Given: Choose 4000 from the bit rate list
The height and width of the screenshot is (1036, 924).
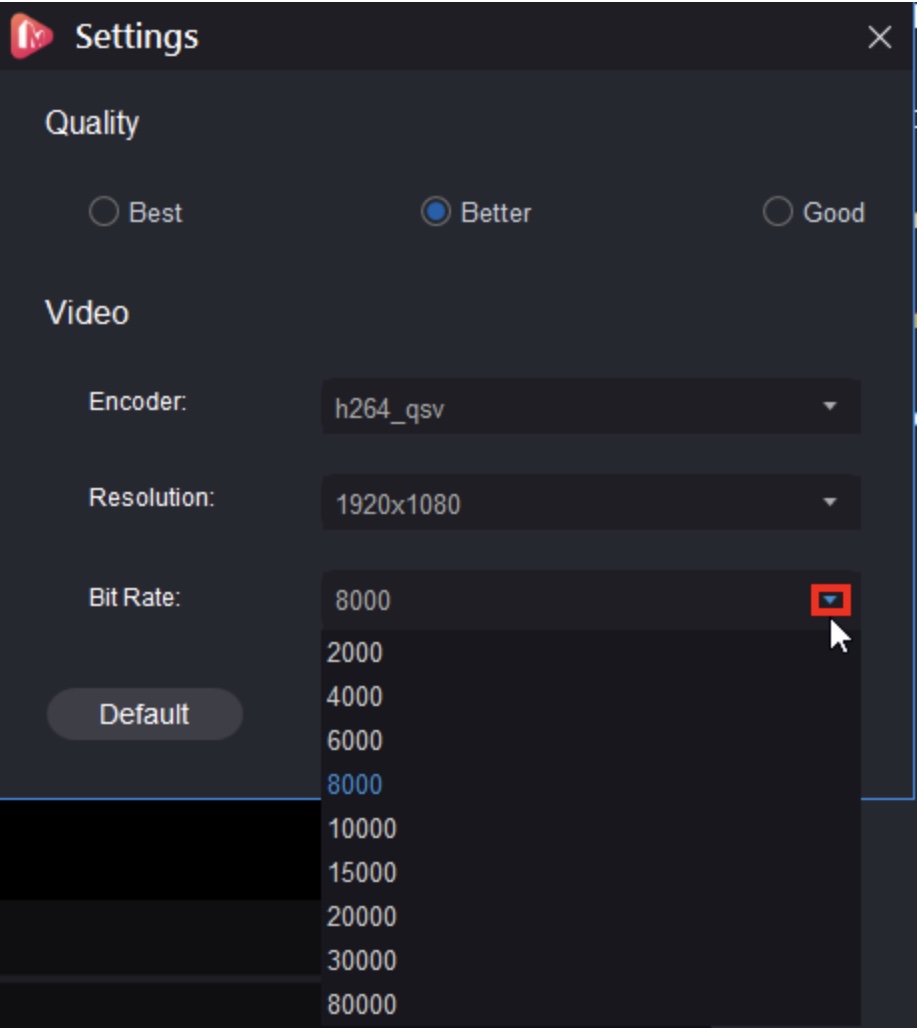Looking at the screenshot, I should tap(593, 699).
